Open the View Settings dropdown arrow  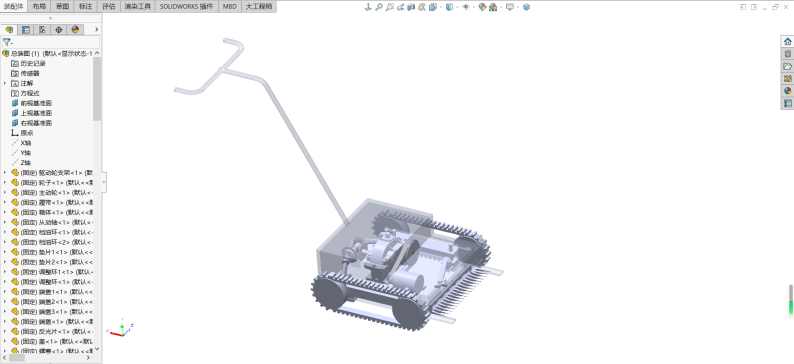pyautogui.click(x=518, y=7)
